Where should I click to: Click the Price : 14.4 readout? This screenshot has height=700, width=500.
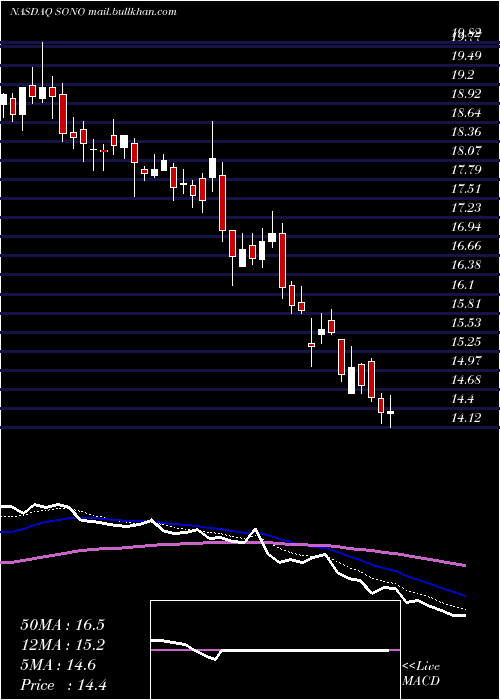click(63, 685)
